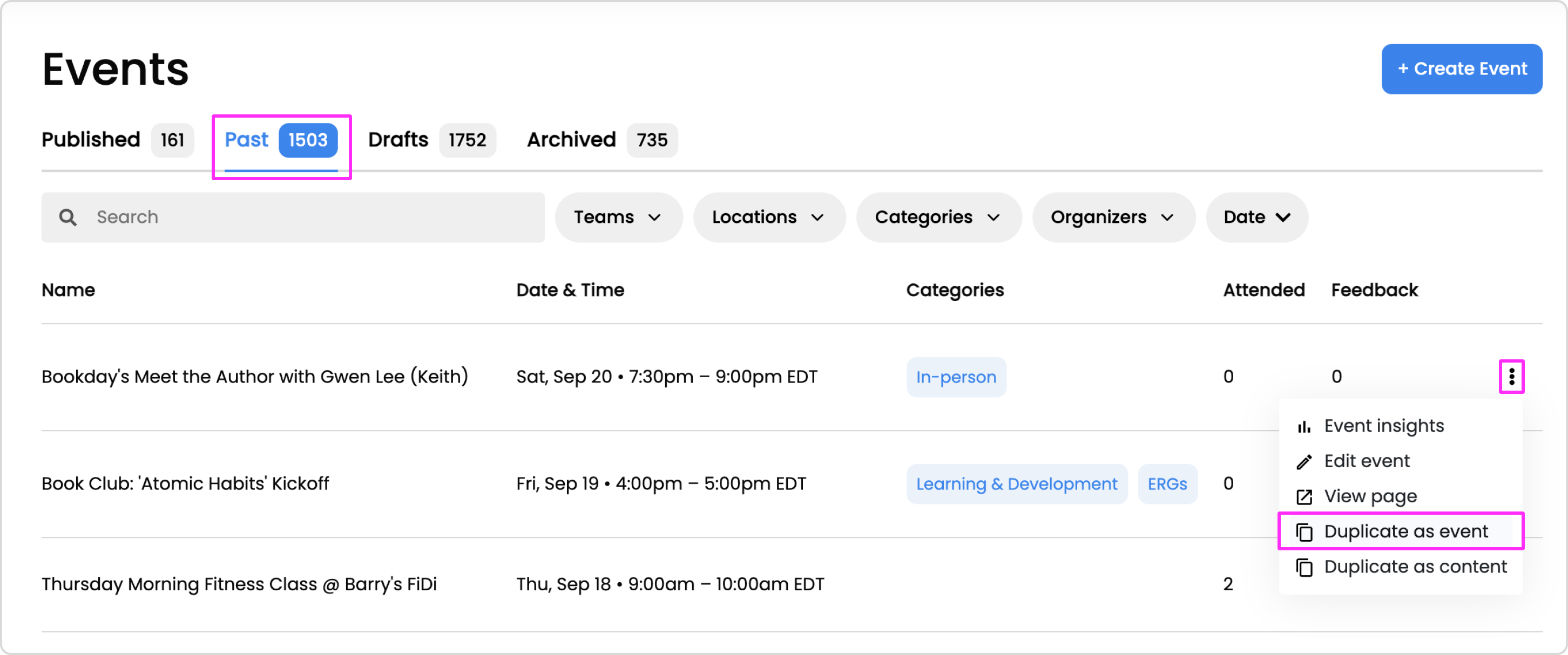The width and height of the screenshot is (1568, 655).
Task: Expand the Teams filter dropdown
Action: coord(618,217)
